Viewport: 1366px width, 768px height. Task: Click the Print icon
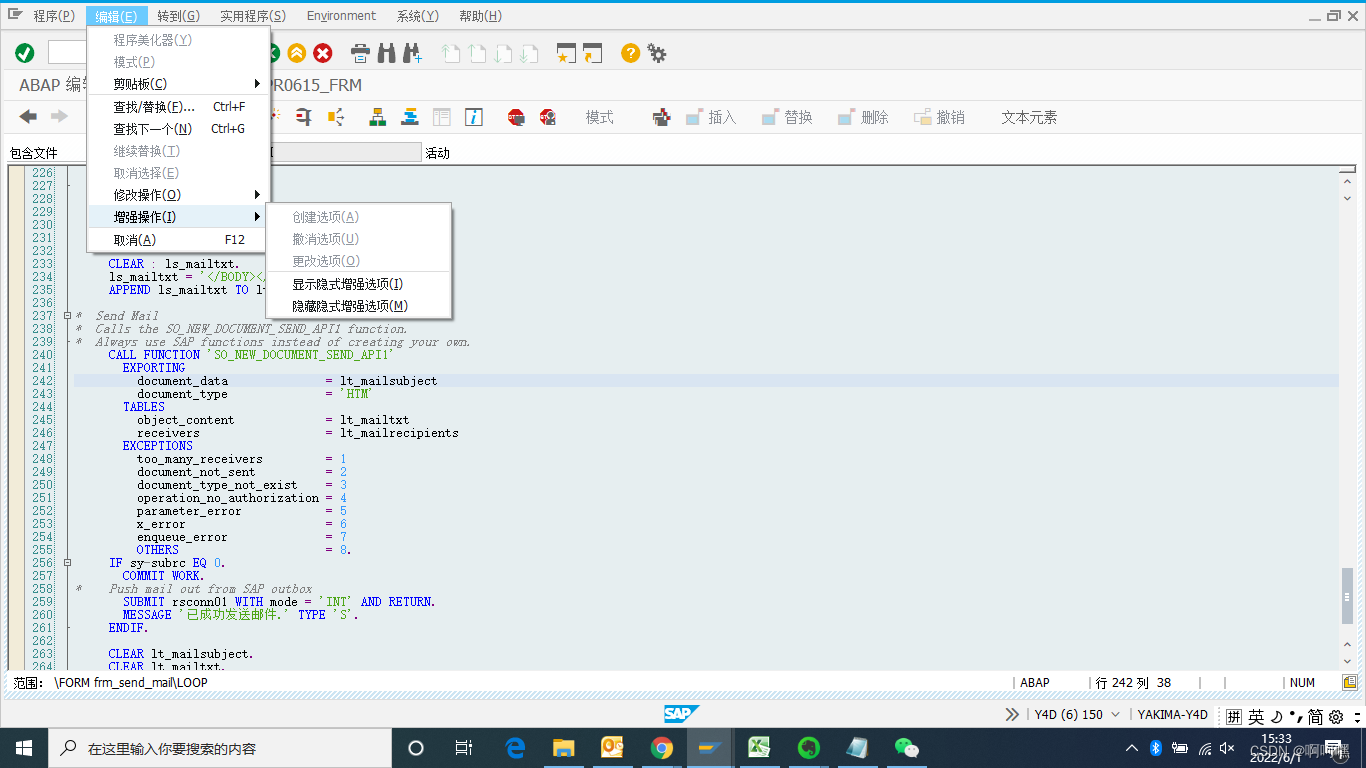pos(361,53)
